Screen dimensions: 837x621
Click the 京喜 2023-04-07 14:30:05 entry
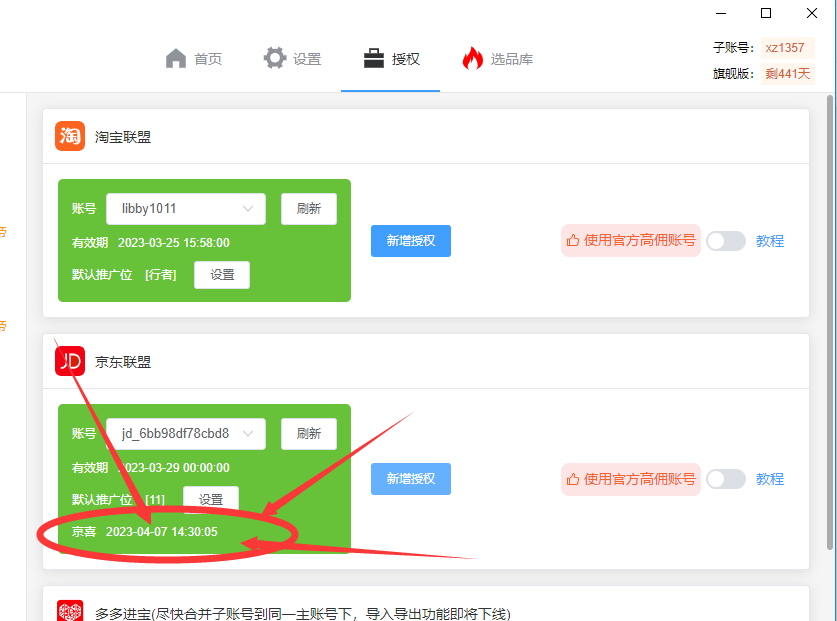pyautogui.click(x=145, y=531)
